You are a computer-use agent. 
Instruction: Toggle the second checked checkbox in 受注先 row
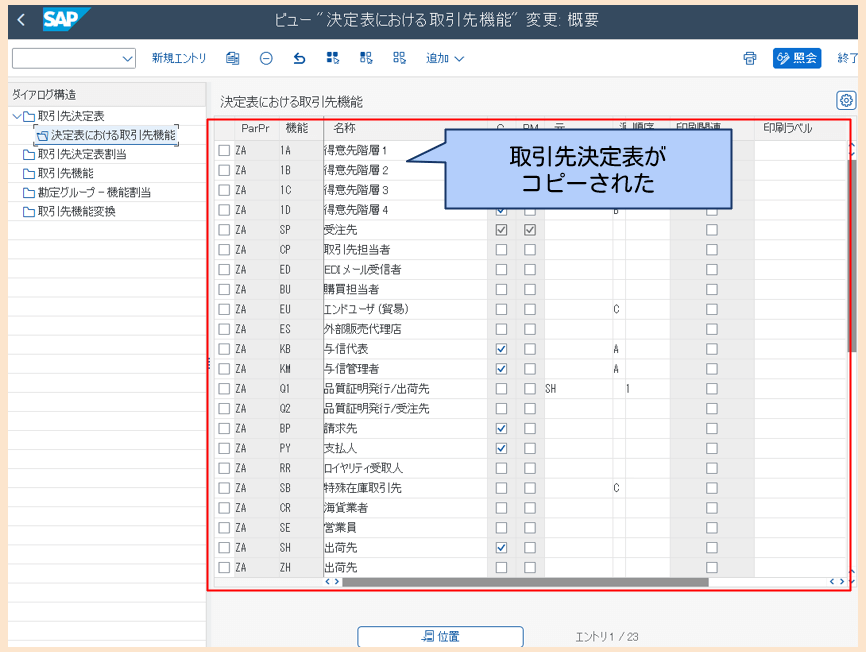[530, 230]
